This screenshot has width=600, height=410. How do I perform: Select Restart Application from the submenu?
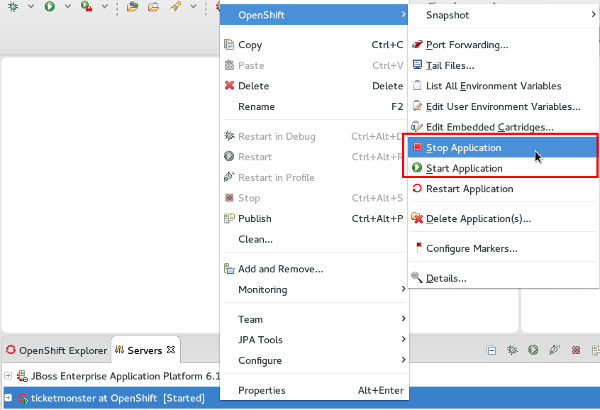(x=469, y=189)
